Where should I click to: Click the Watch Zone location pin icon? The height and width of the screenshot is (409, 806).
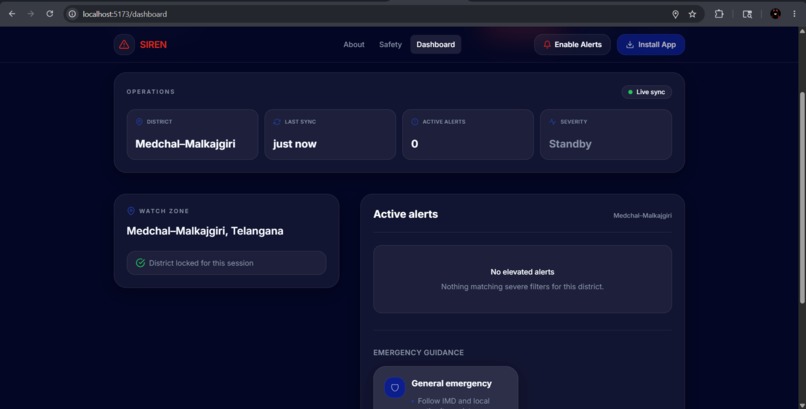click(131, 211)
